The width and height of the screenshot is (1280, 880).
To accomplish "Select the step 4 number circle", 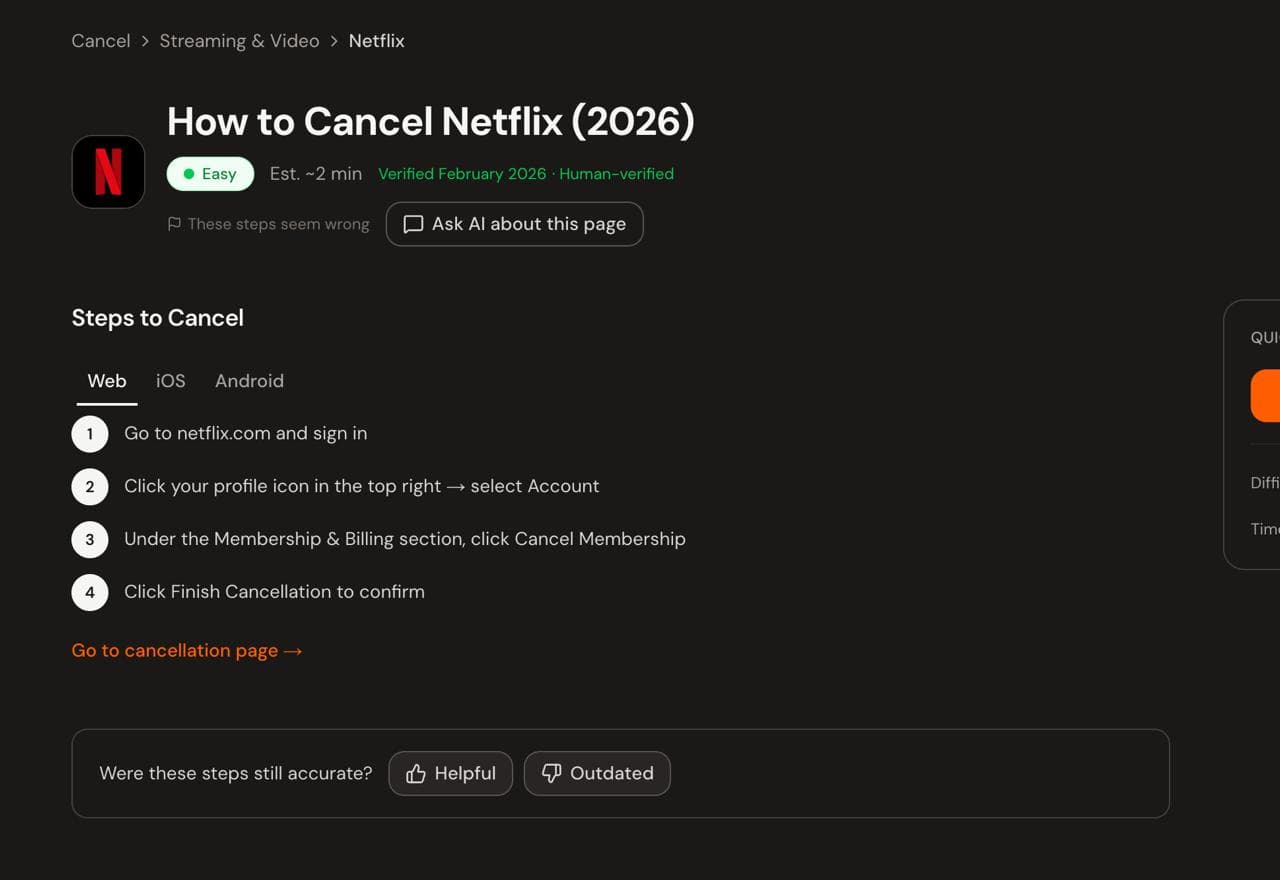I will coord(90,592).
